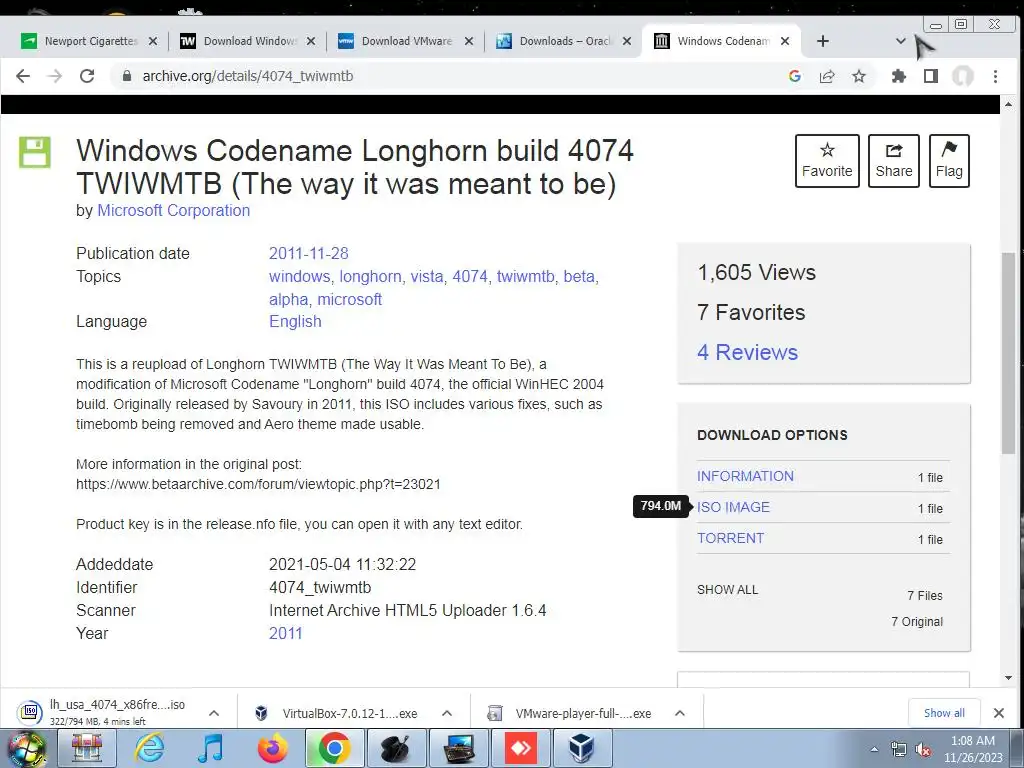Open INFORMATION download option
This screenshot has width=1024, height=768.
click(745, 476)
